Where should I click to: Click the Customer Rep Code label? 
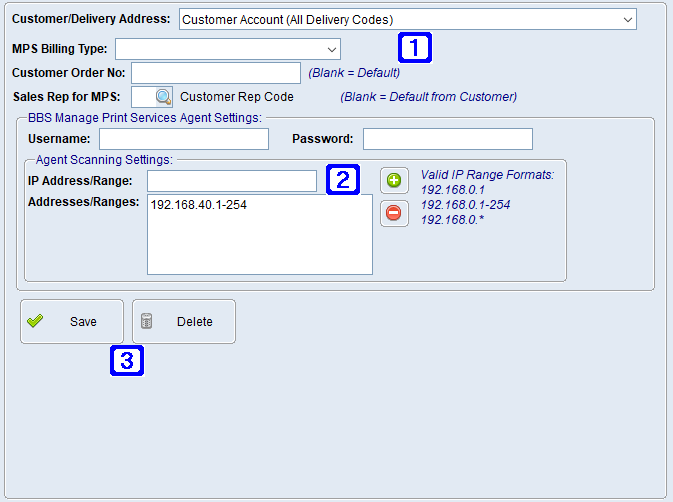[237, 97]
